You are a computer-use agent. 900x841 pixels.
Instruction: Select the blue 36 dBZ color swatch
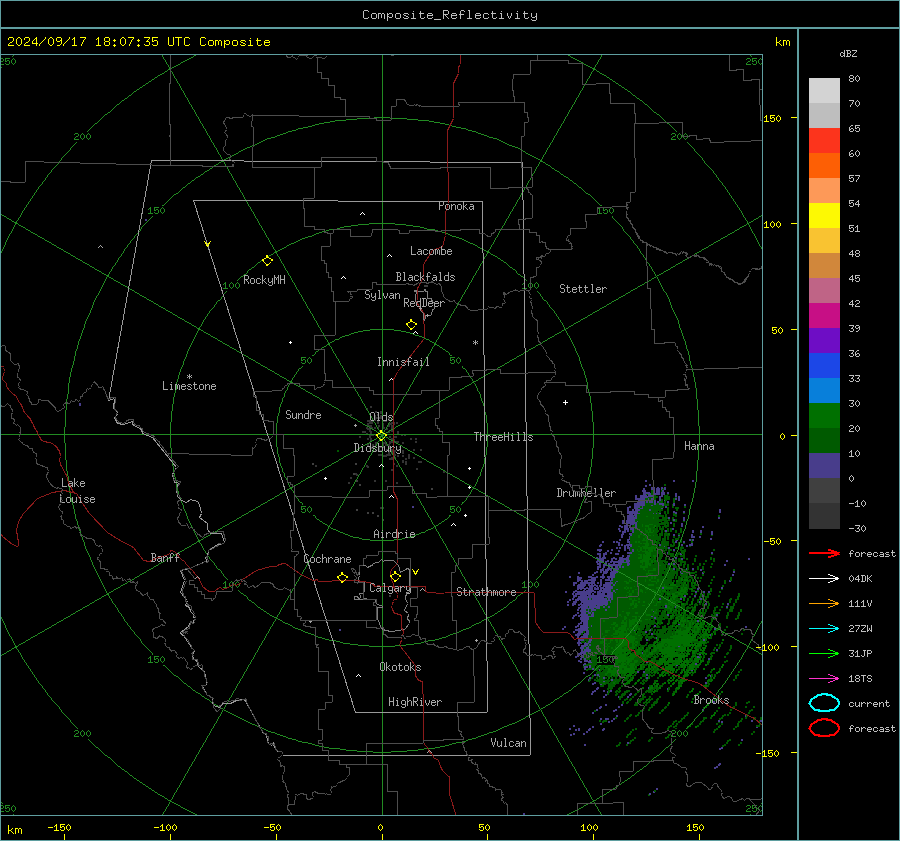[x=824, y=366]
